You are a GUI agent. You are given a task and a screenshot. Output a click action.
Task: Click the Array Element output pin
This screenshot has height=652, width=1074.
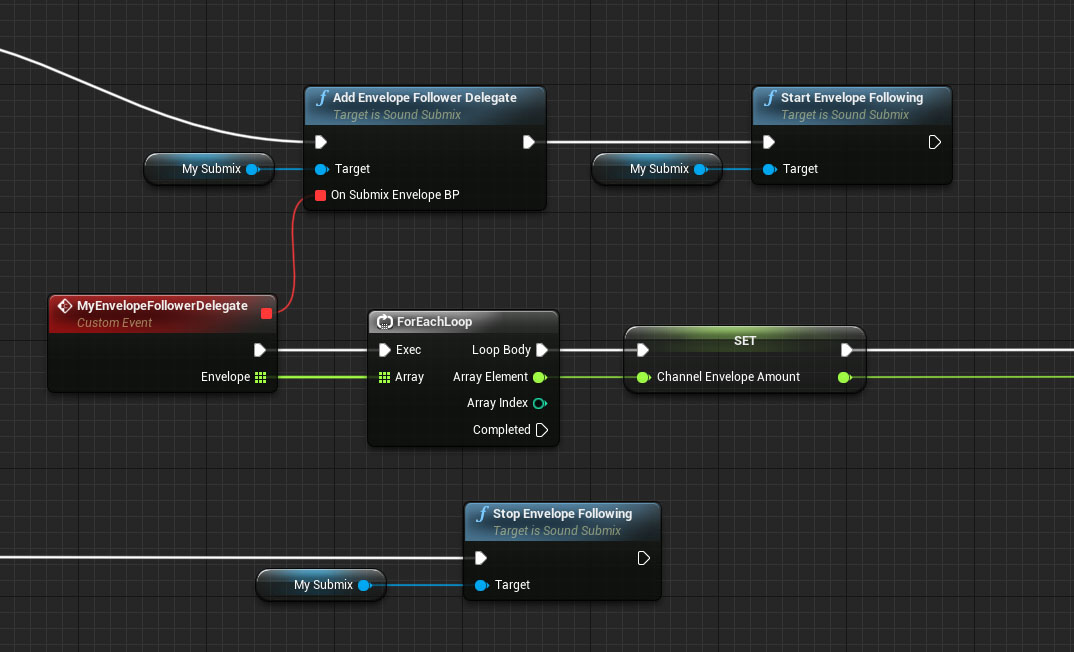(x=540, y=377)
